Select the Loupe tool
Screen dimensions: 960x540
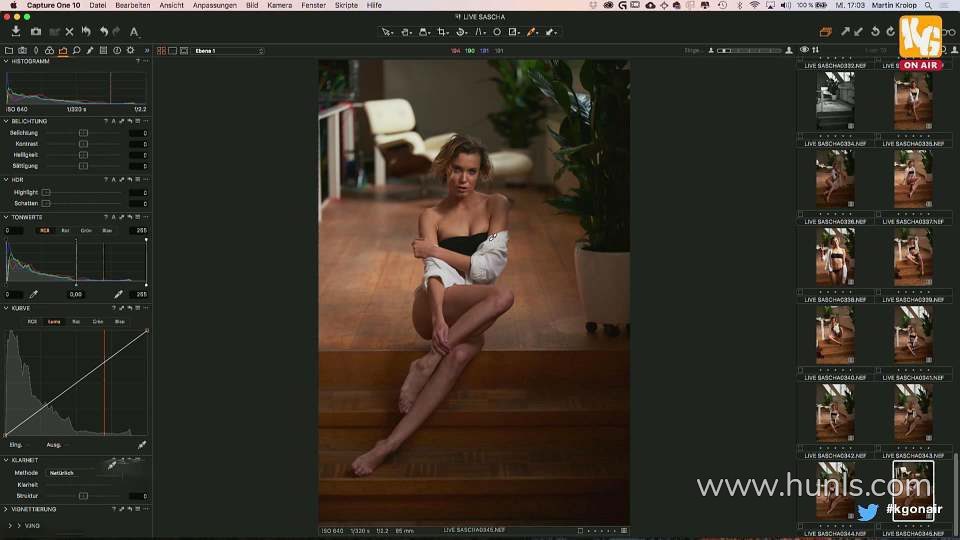tap(423, 32)
